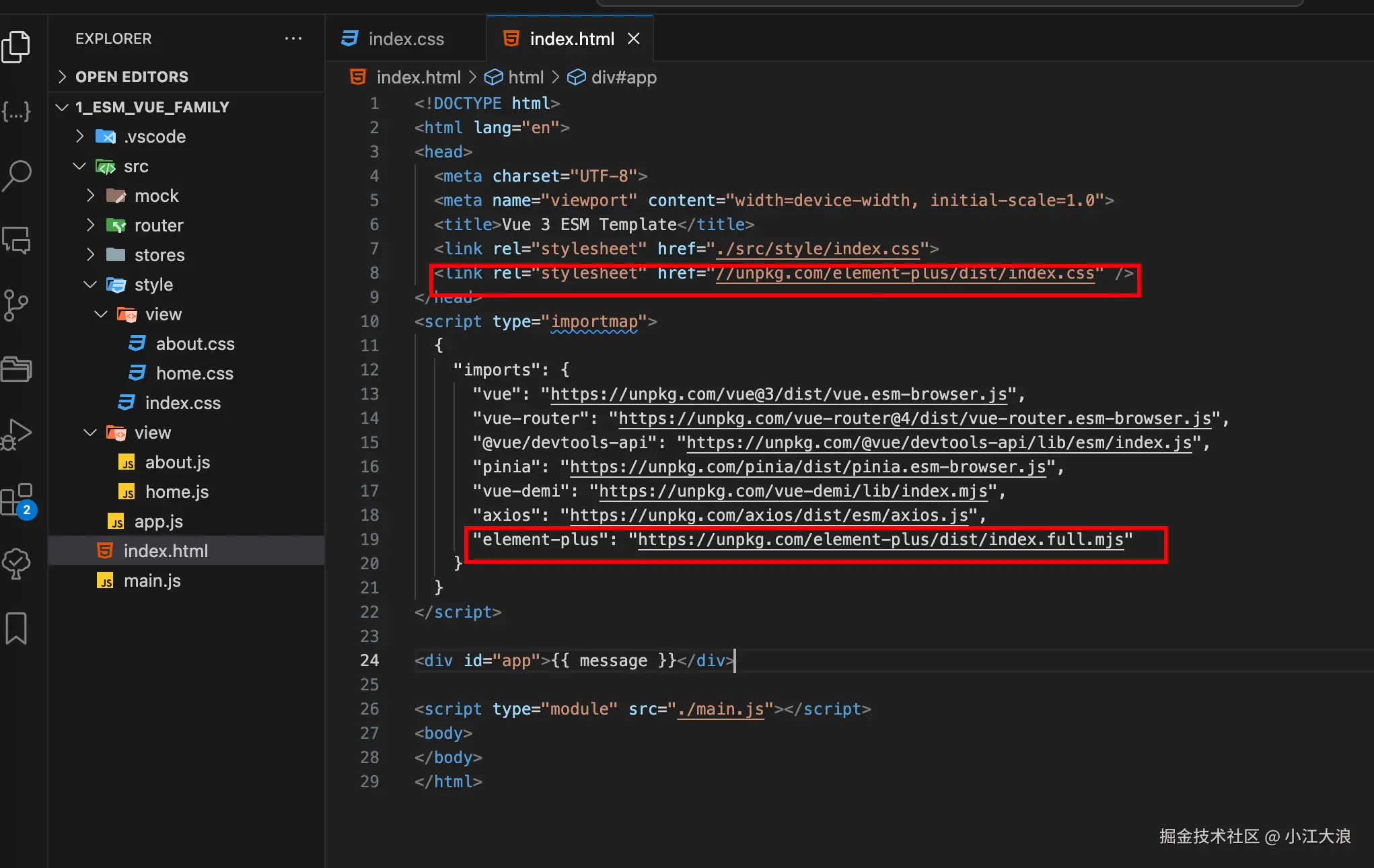This screenshot has height=868, width=1374.
Task: Collapse the style folder
Action: [x=153, y=285]
